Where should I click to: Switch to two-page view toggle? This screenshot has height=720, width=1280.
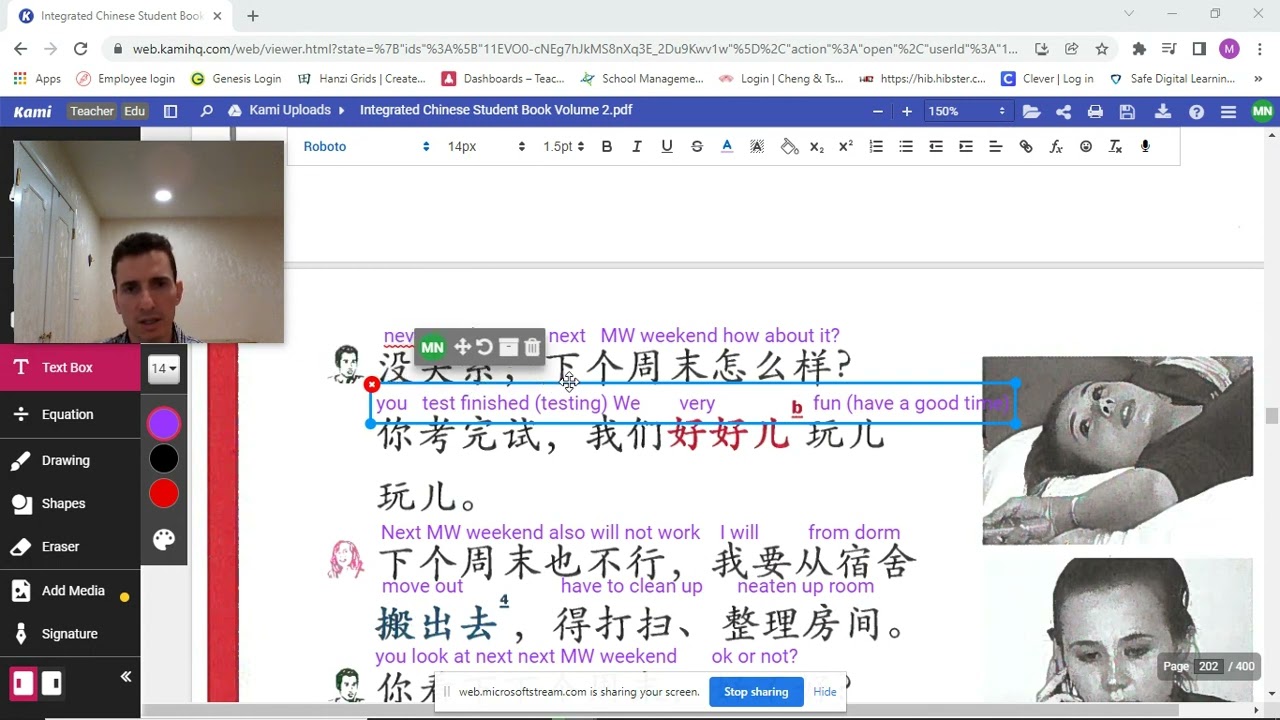51,683
